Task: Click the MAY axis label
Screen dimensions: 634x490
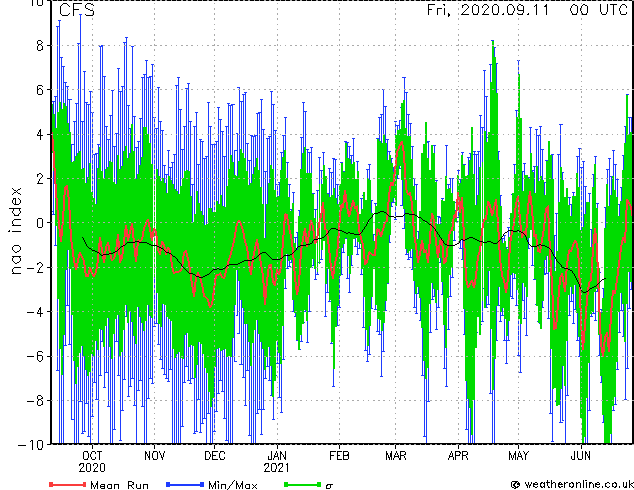Action: coord(518,456)
